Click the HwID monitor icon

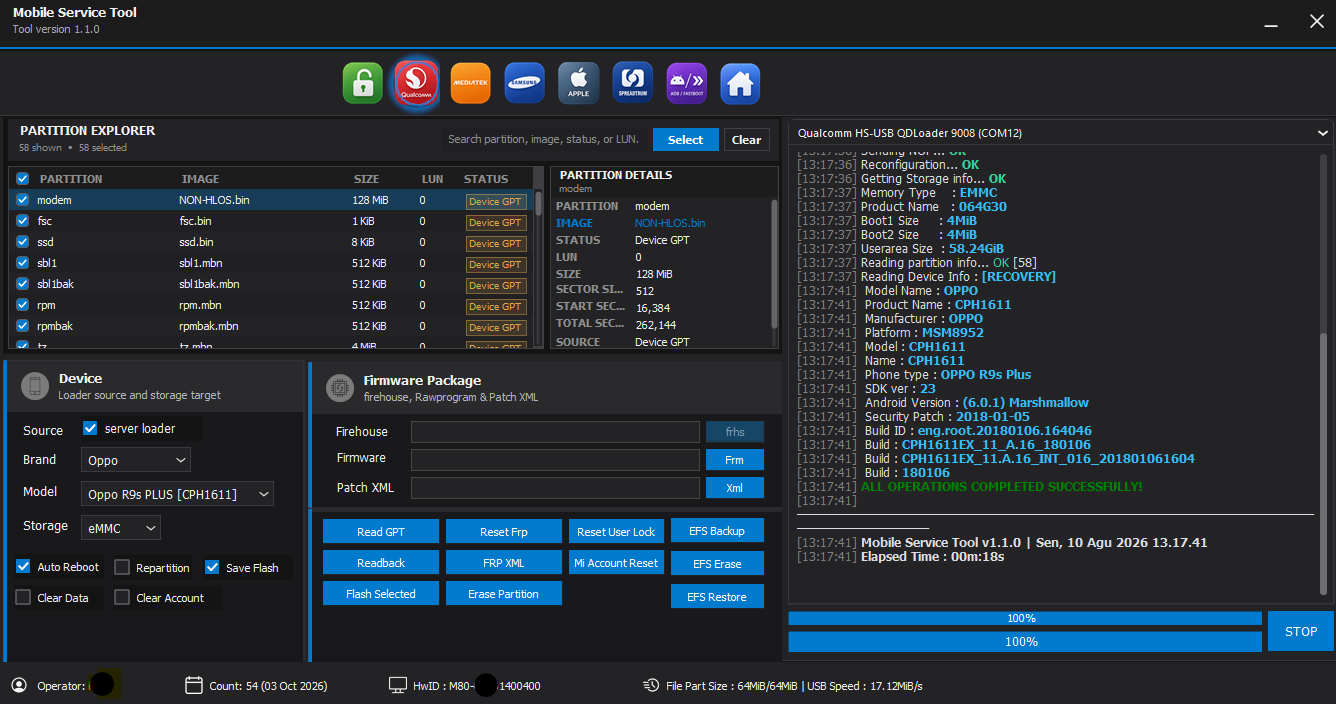click(397, 685)
